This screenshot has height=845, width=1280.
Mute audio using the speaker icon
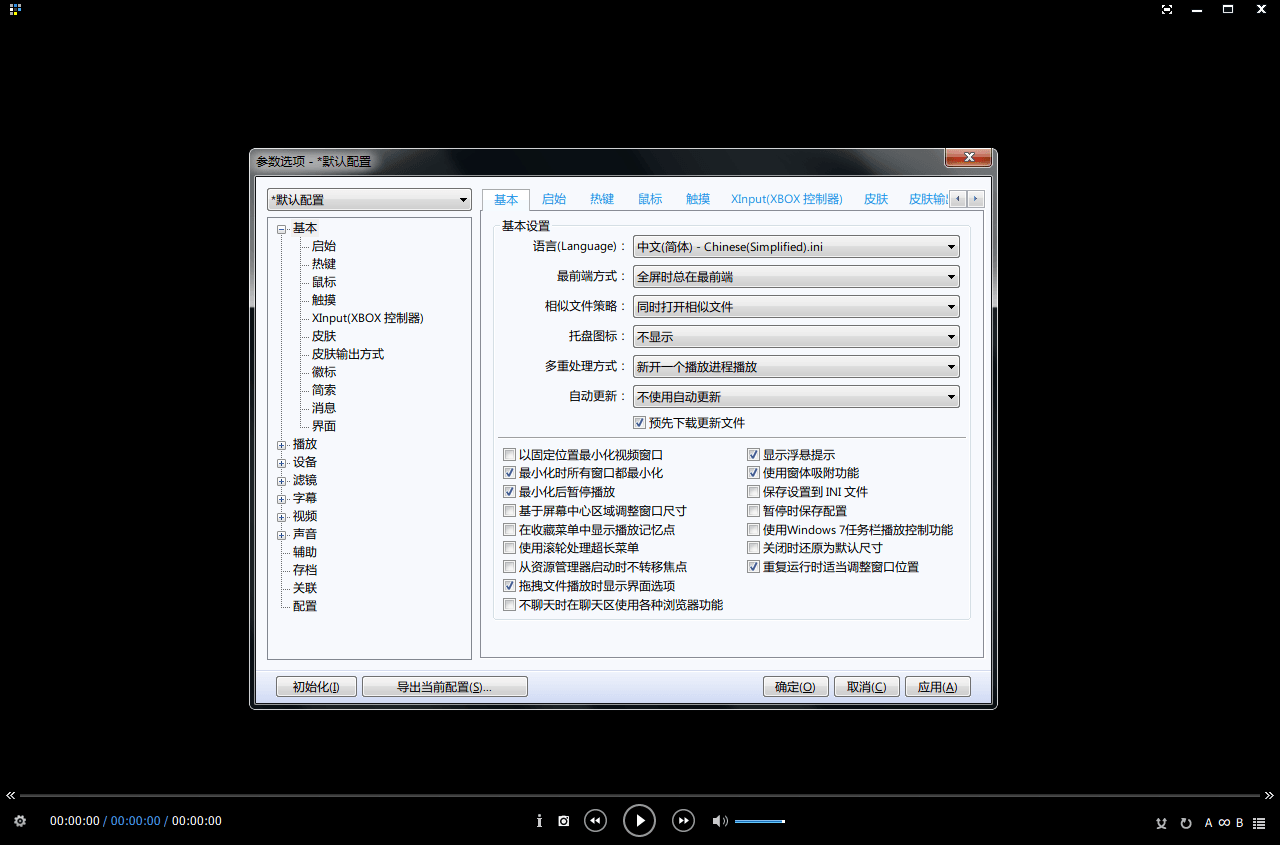pos(719,821)
